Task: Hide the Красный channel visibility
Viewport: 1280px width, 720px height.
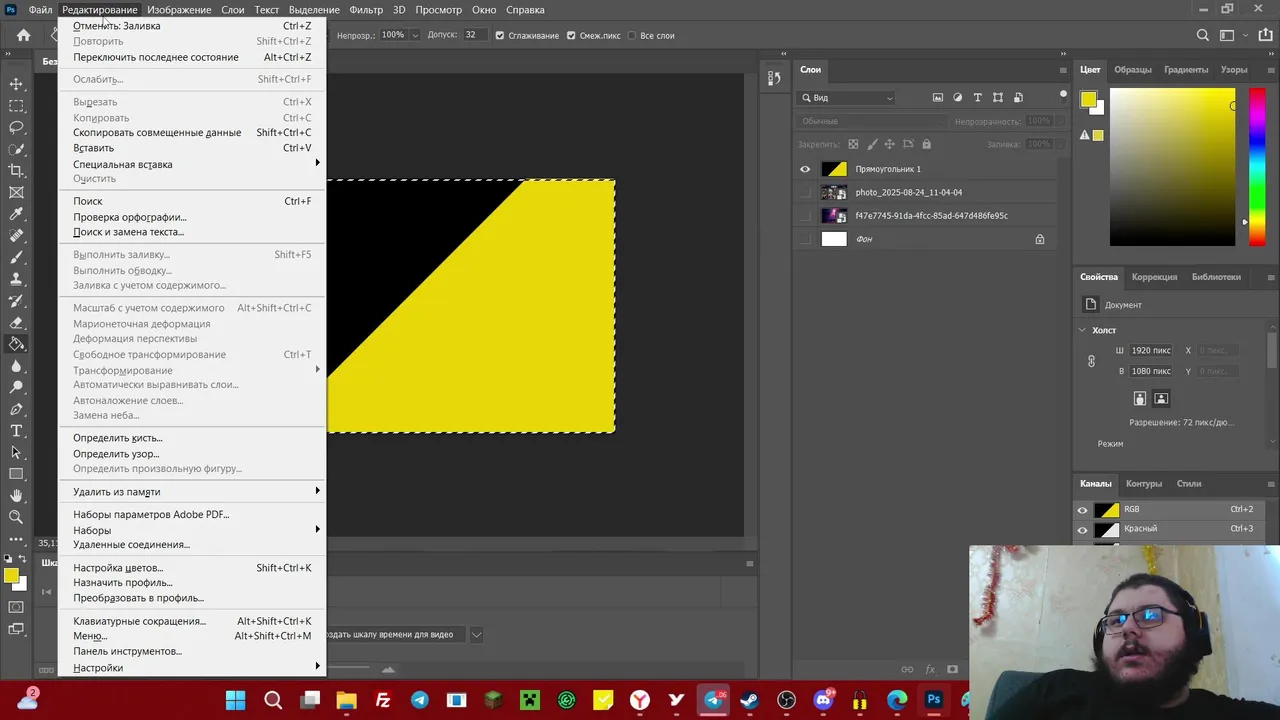Action: [x=1082, y=530]
